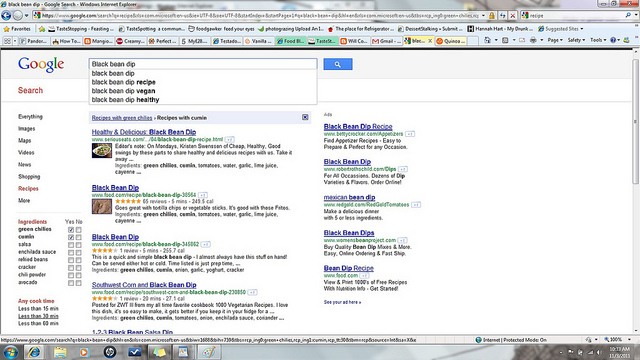This screenshot has width=640, height=360.
Task: Click the serious eats recipe thumbnail
Action: 102,151
